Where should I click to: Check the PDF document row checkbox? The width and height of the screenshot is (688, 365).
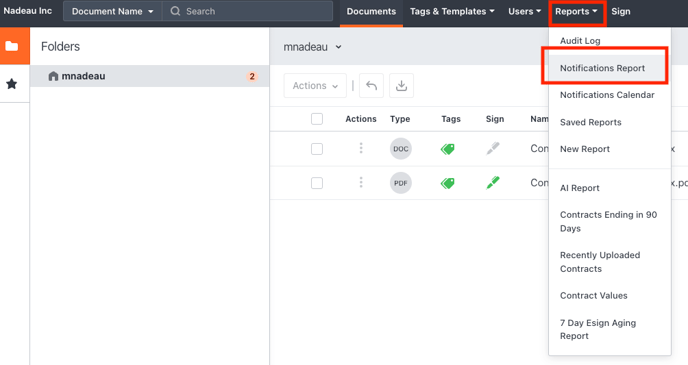(317, 183)
